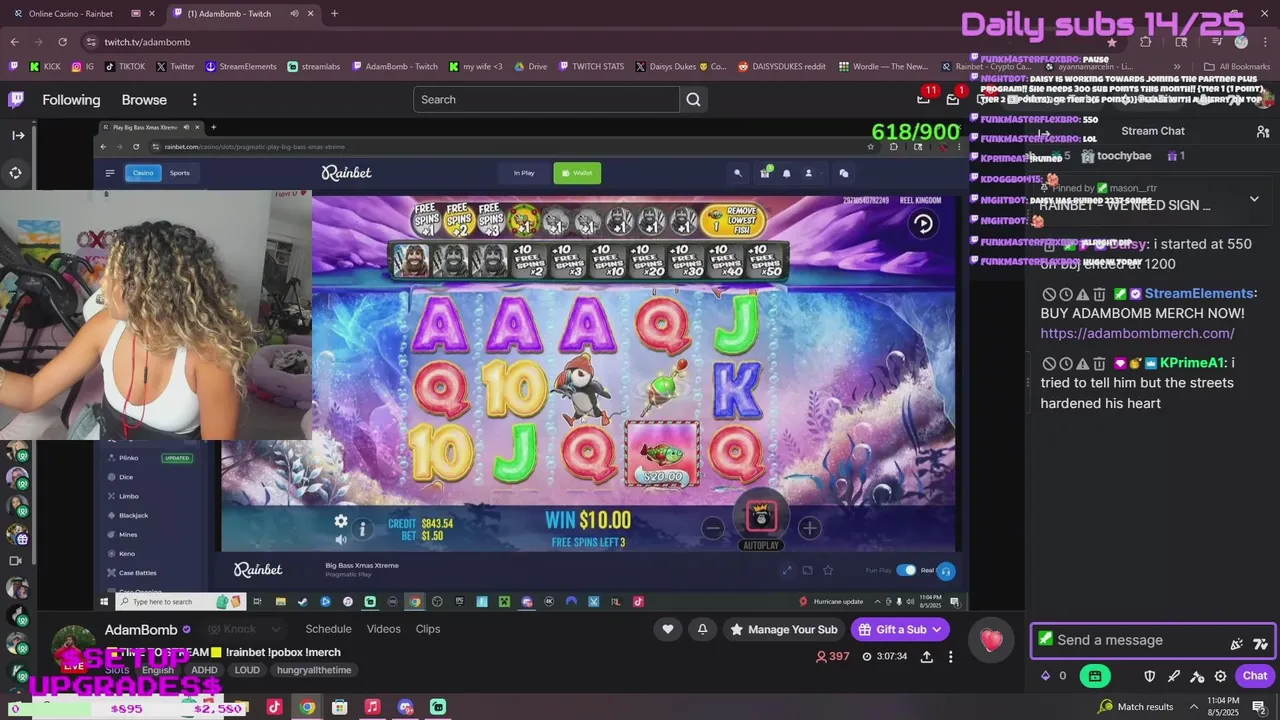Open Apple Music icon in taskbar
Viewport: 1280px width, 720px height.
pyautogui.click(x=372, y=707)
